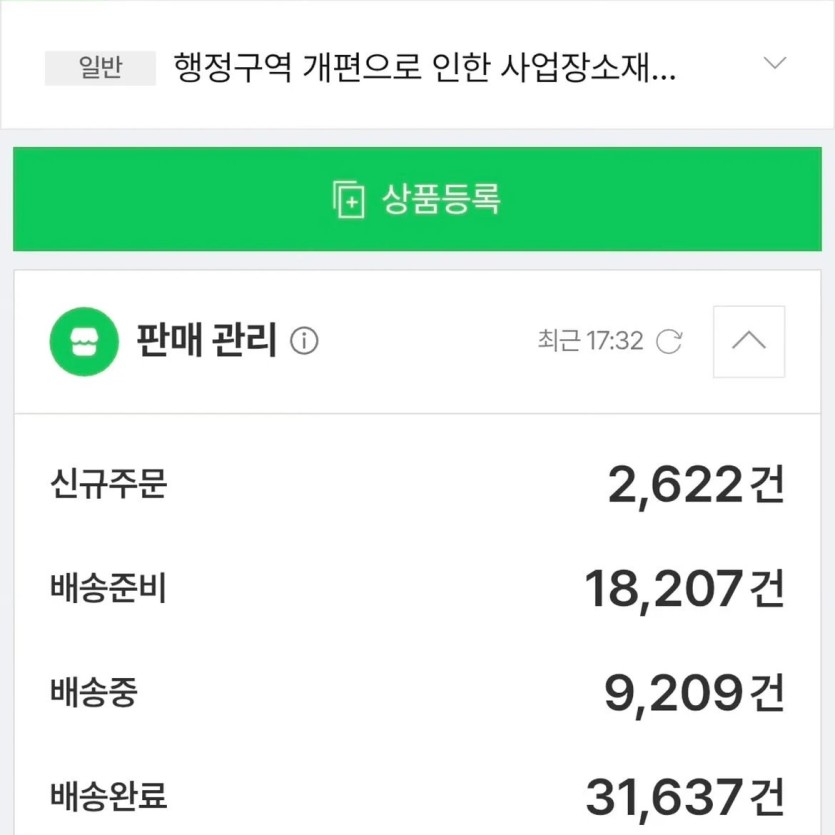Expand the notice dropdown chevron

[x=775, y=63]
